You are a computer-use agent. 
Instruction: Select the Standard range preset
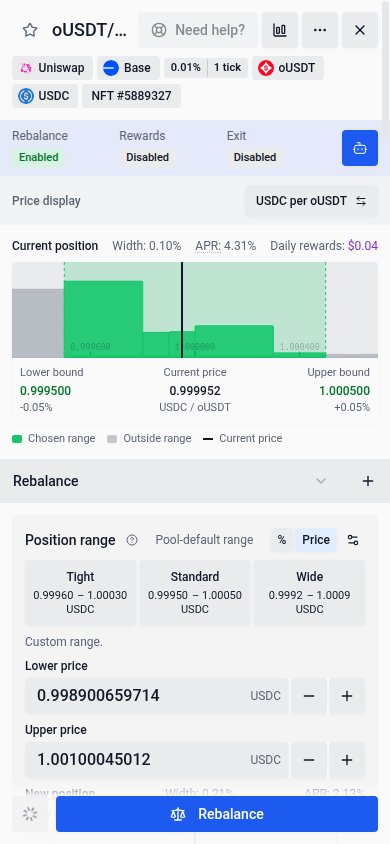[x=195, y=593]
